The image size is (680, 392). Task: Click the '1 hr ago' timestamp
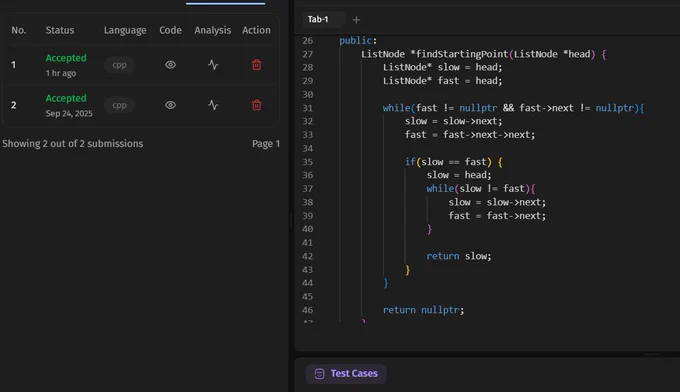[x=61, y=73]
